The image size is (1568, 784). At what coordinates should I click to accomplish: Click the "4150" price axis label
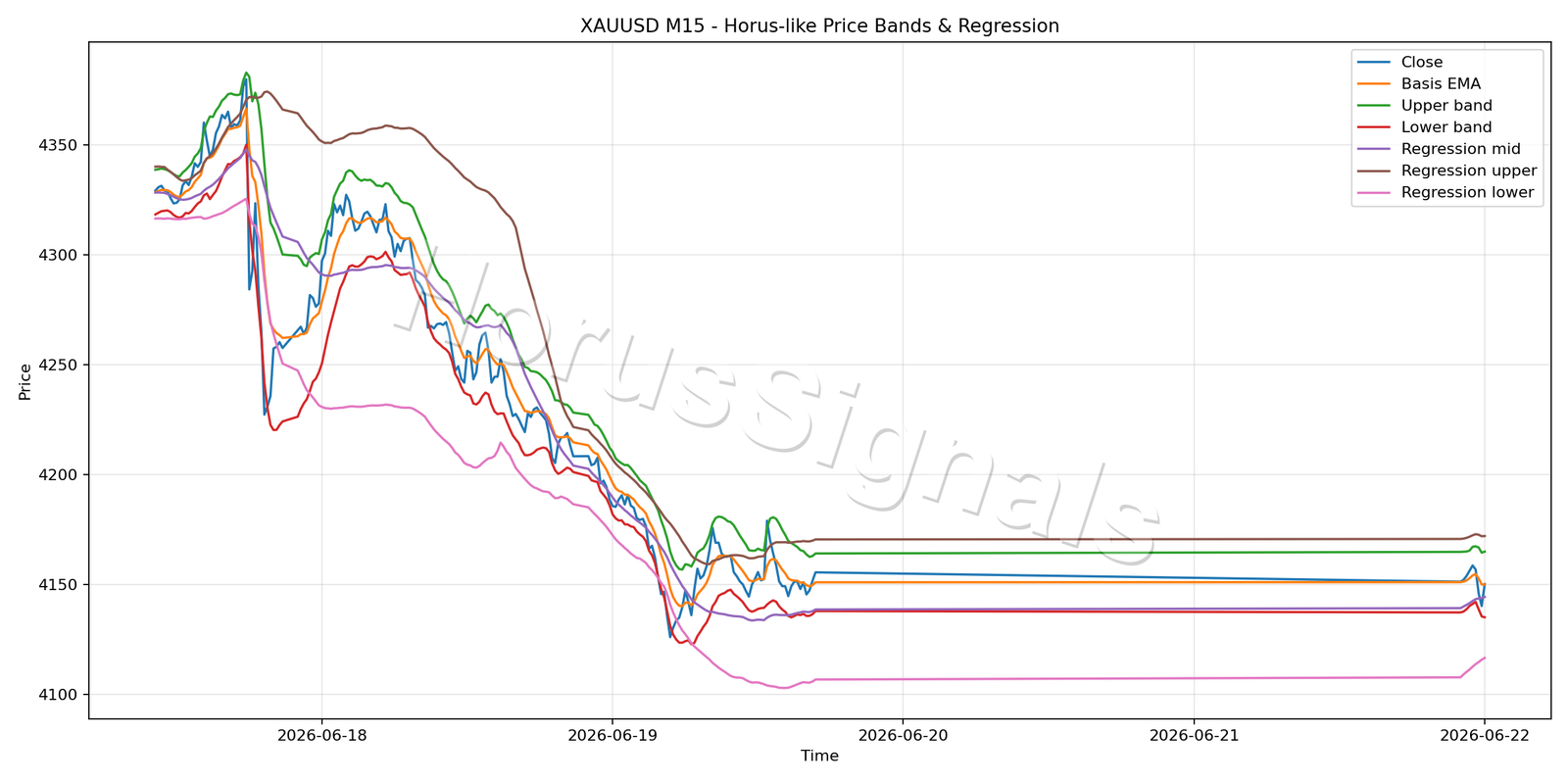pyautogui.click(x=58, y=585)
